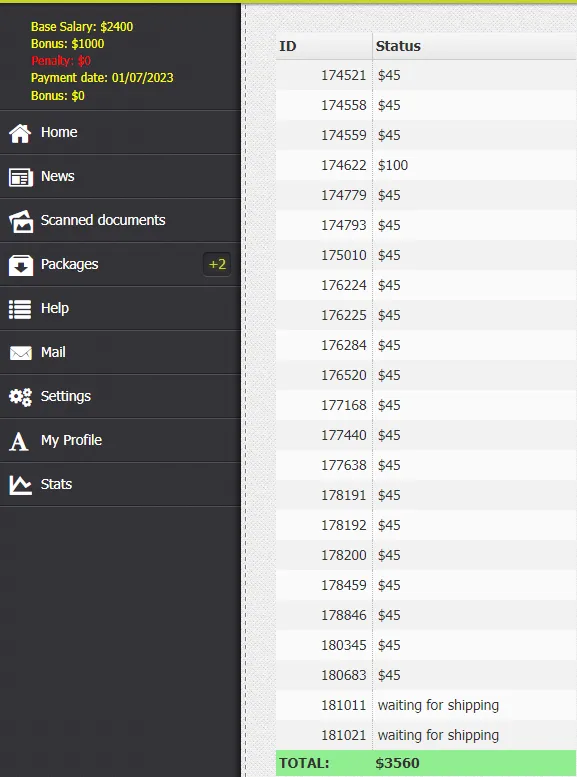Go to the Stats menu item
Screen dimensions: 577x777
click(x=120, y=485)
